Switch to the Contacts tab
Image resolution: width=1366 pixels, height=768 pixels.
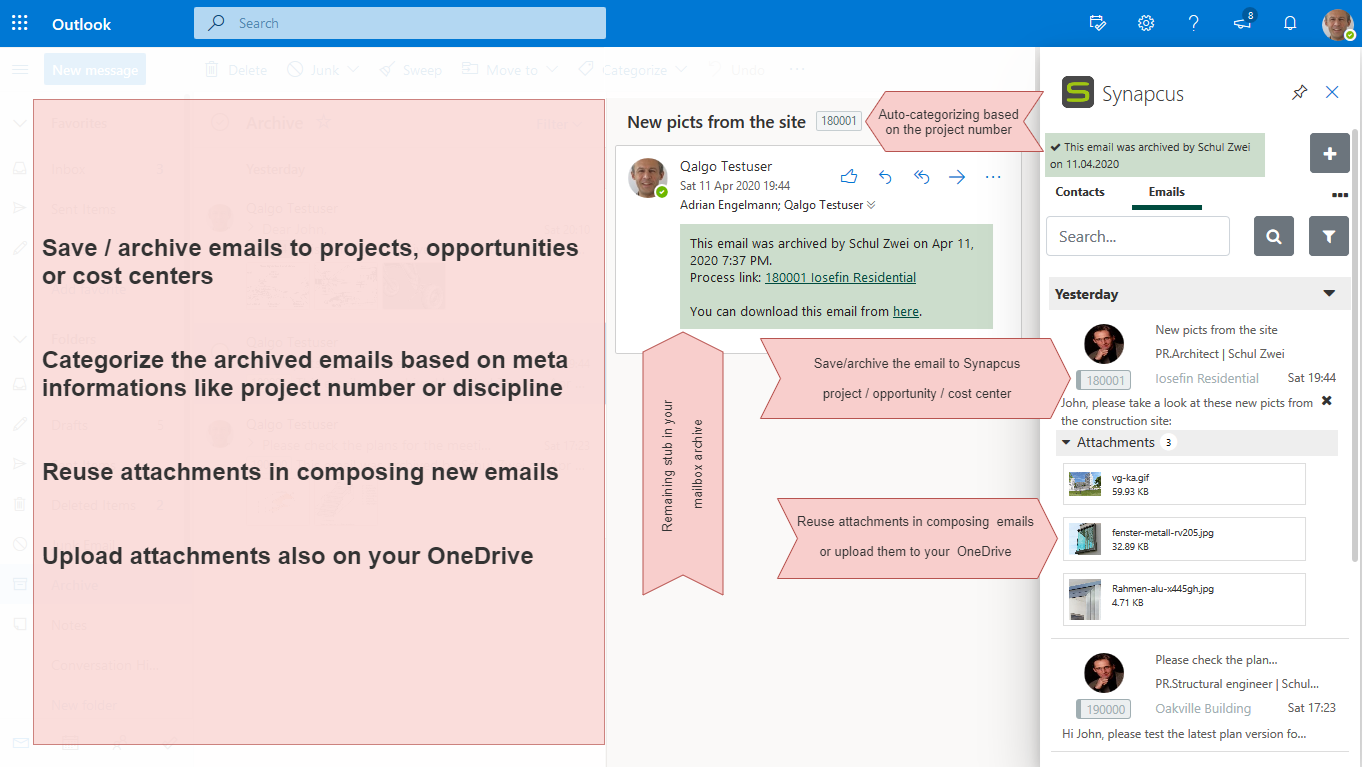click(x=1080, y=192)
